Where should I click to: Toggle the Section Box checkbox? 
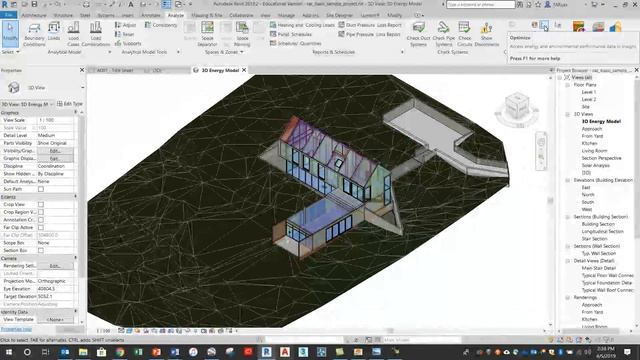click(41, 250)
